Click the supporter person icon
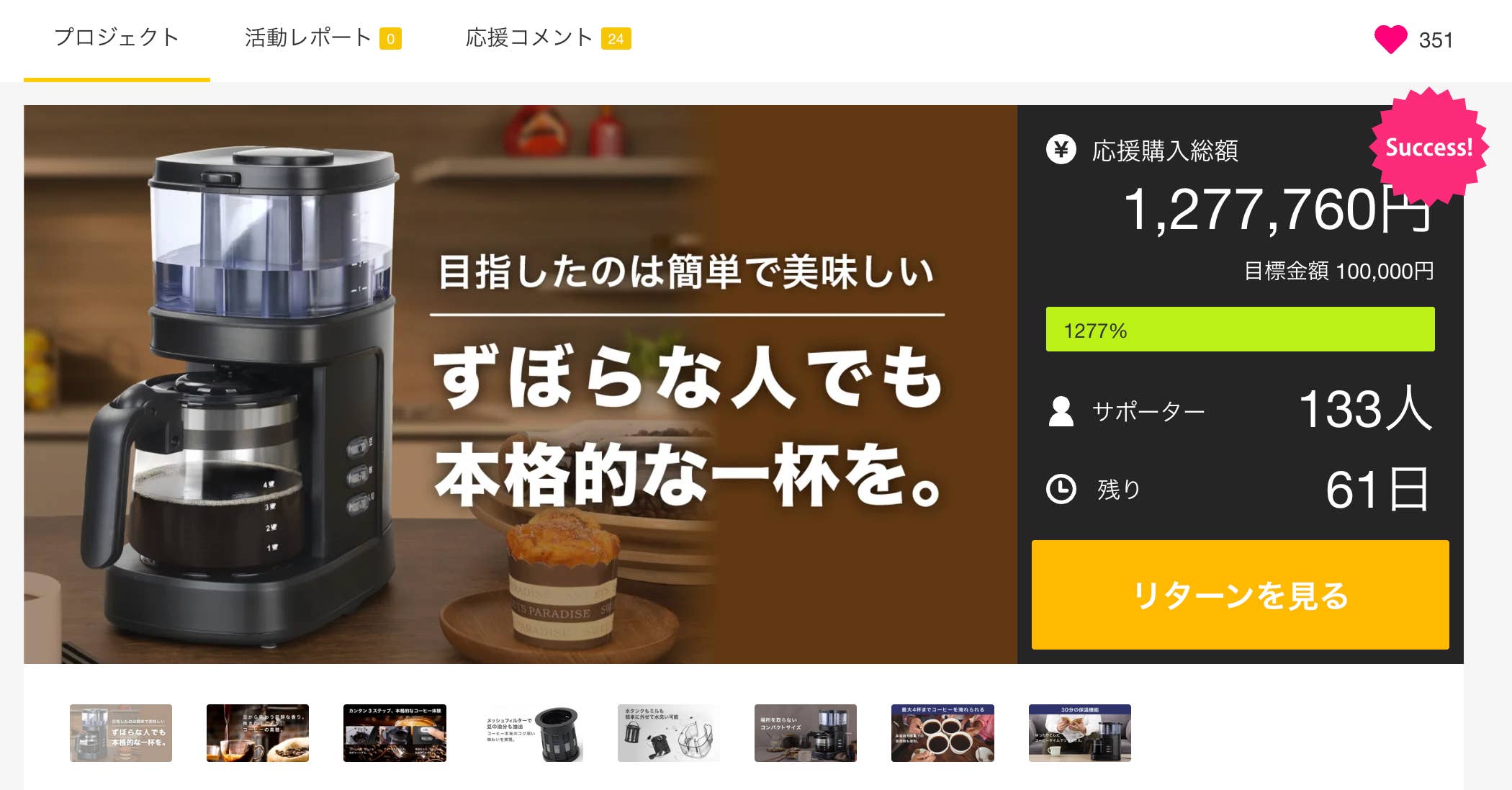Viewport: 1512px width, 790px height. click(1061, 411)
